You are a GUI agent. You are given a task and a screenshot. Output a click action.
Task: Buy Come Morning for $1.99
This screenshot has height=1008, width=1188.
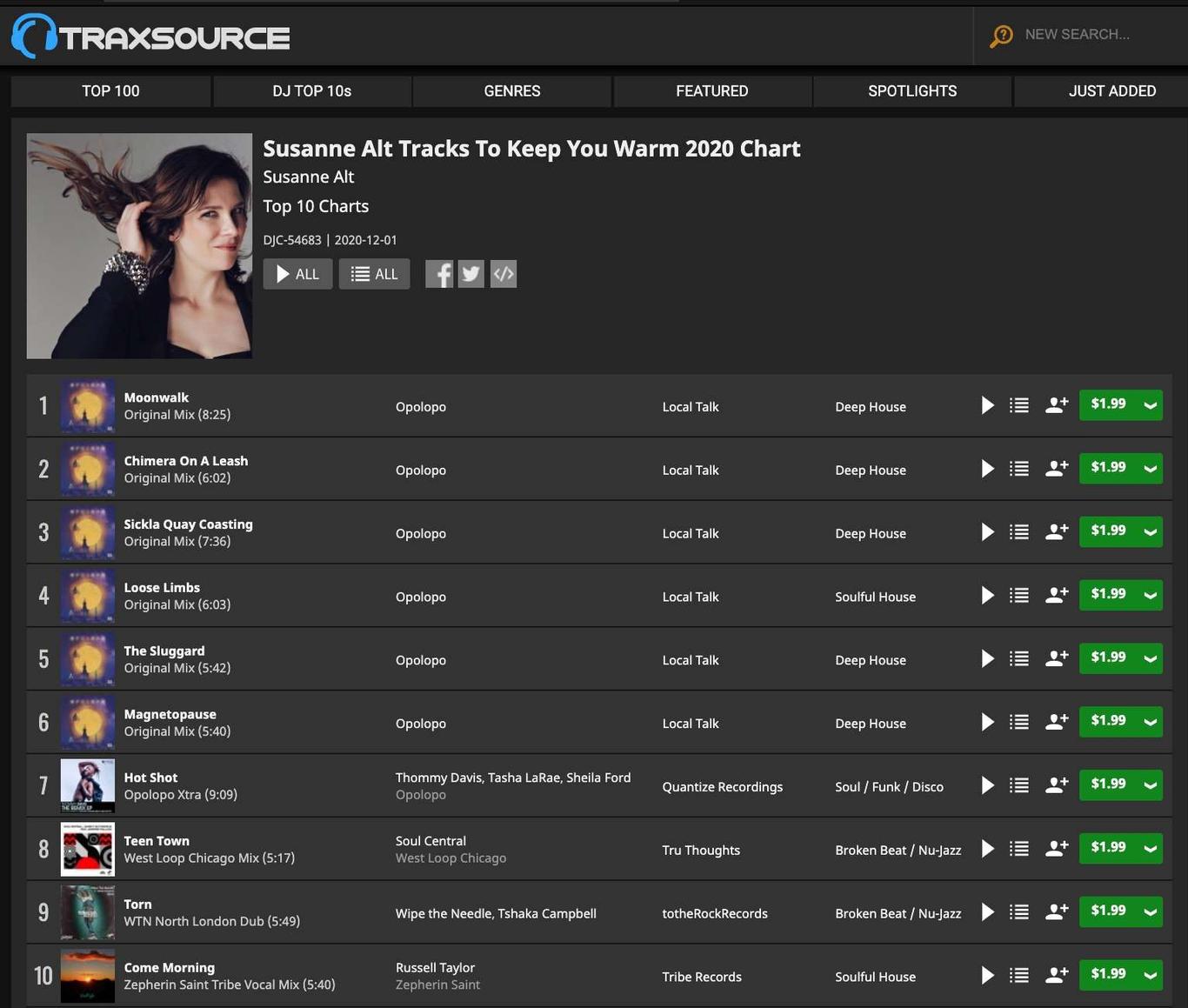(1109, 974)
